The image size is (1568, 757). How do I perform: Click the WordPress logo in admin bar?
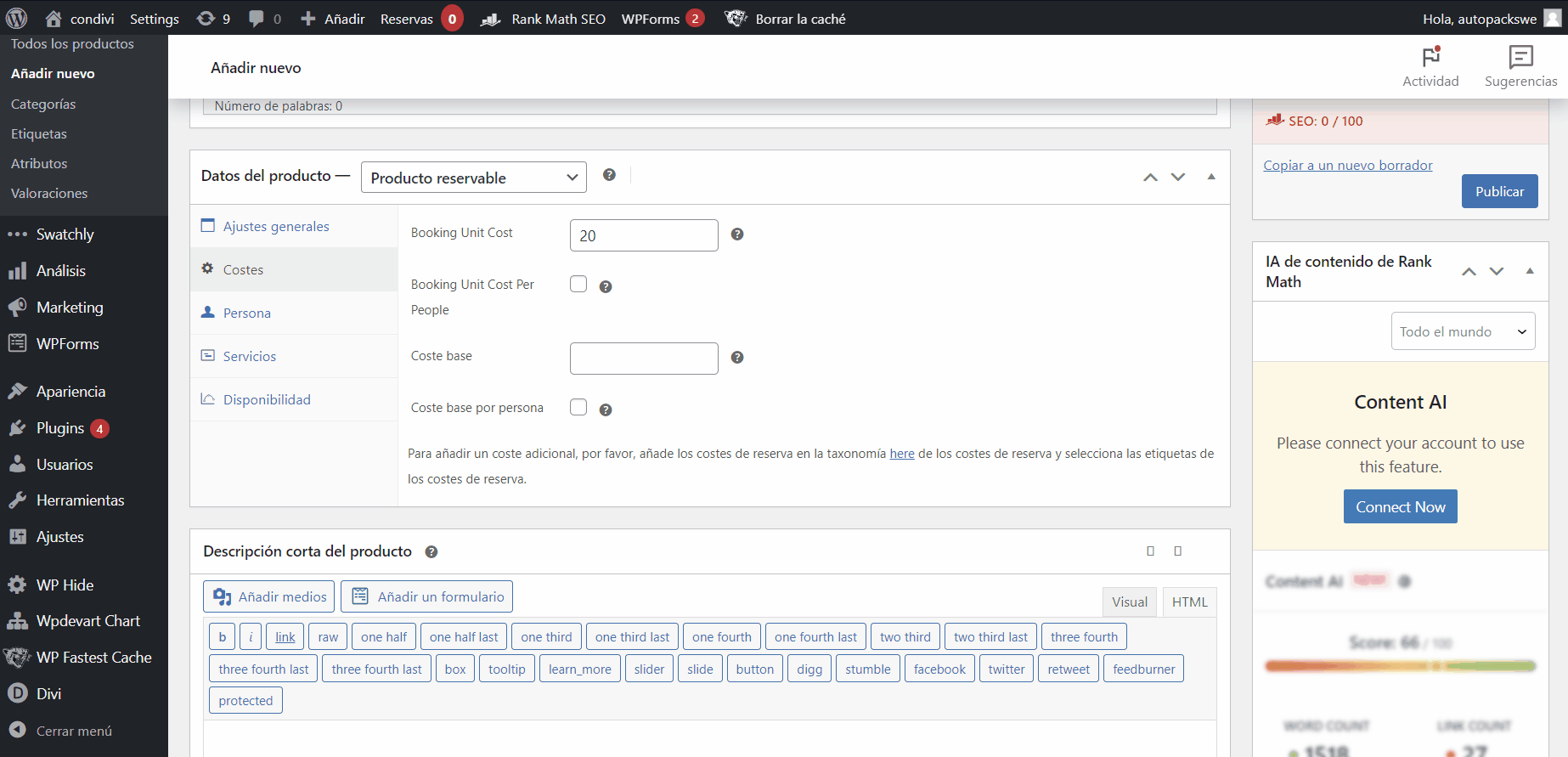pyautogui.click(x=17, y=18)
